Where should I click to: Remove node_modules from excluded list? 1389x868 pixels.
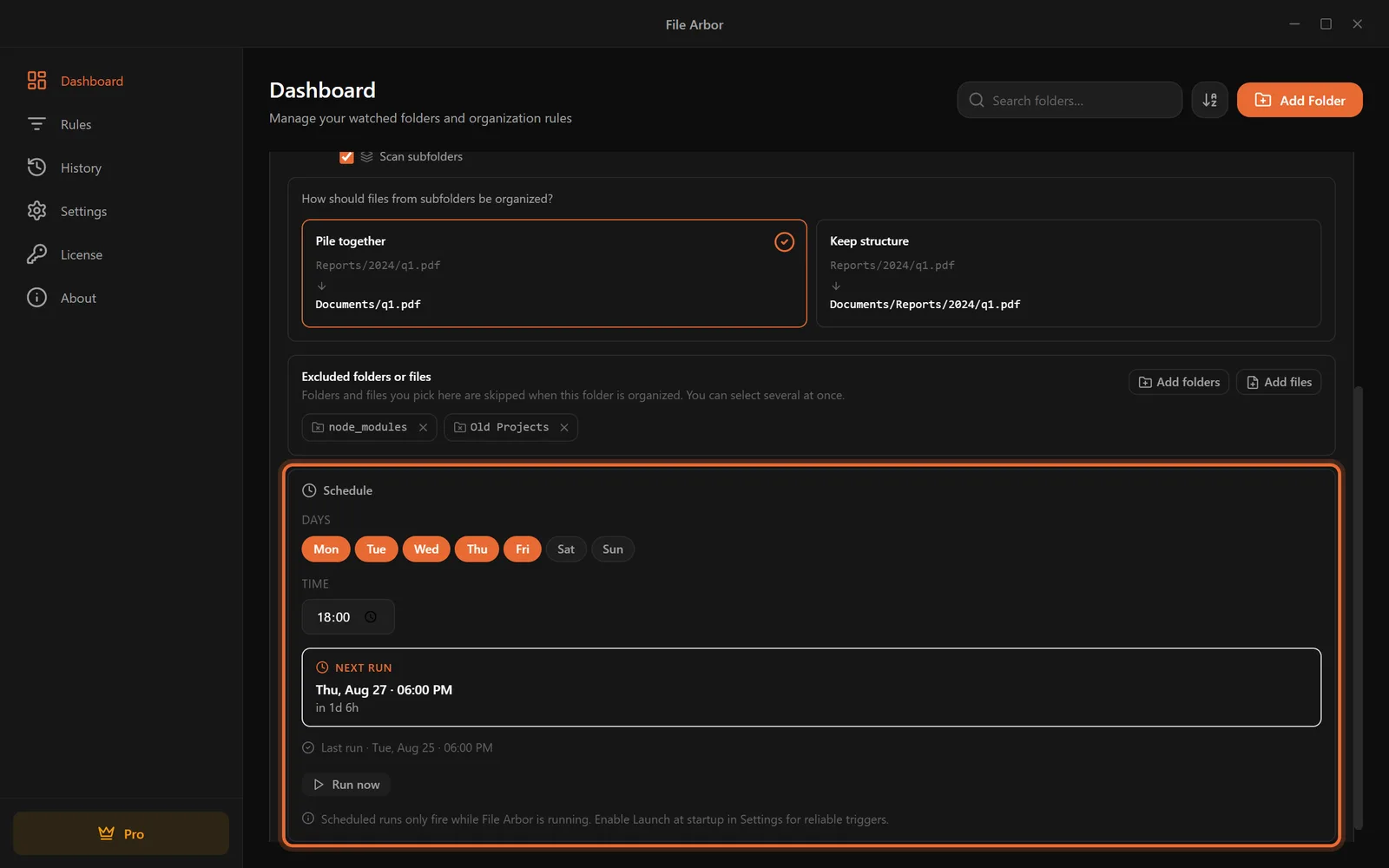click(423, 427)
